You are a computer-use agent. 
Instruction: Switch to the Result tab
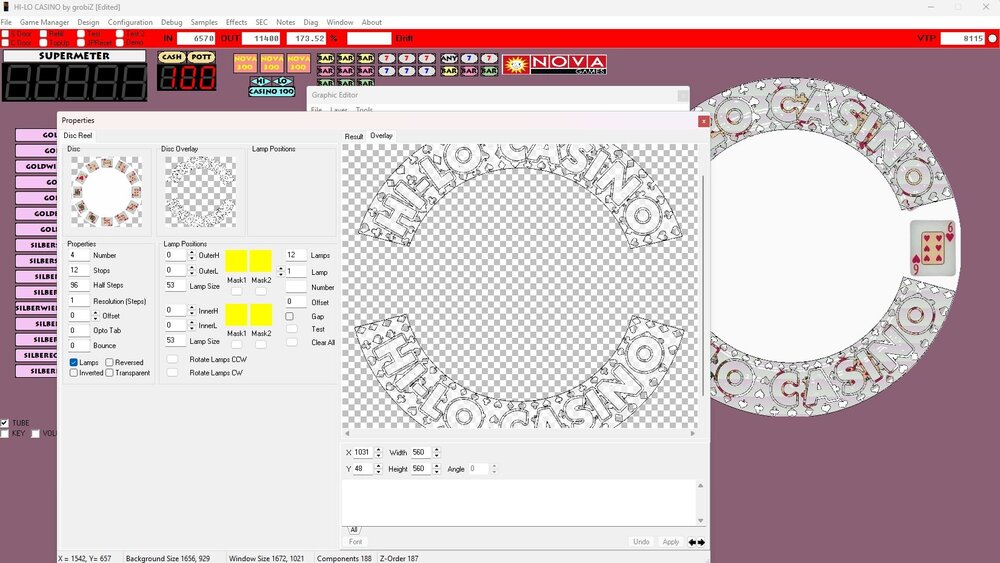(x=354, y=136)
